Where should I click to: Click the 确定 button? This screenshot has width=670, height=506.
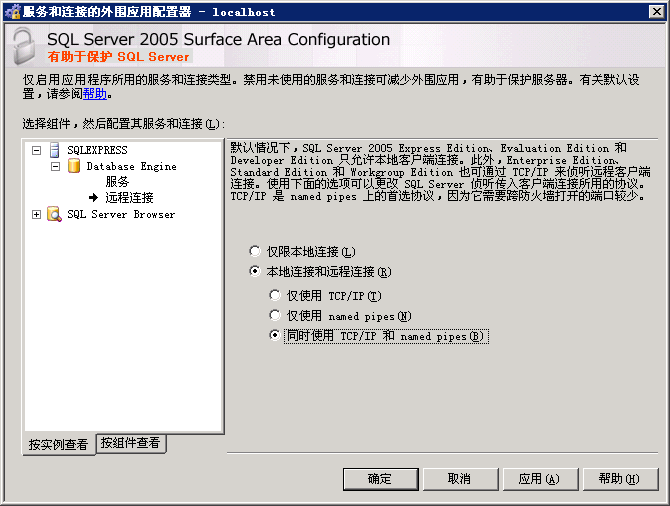click(380, 479)
